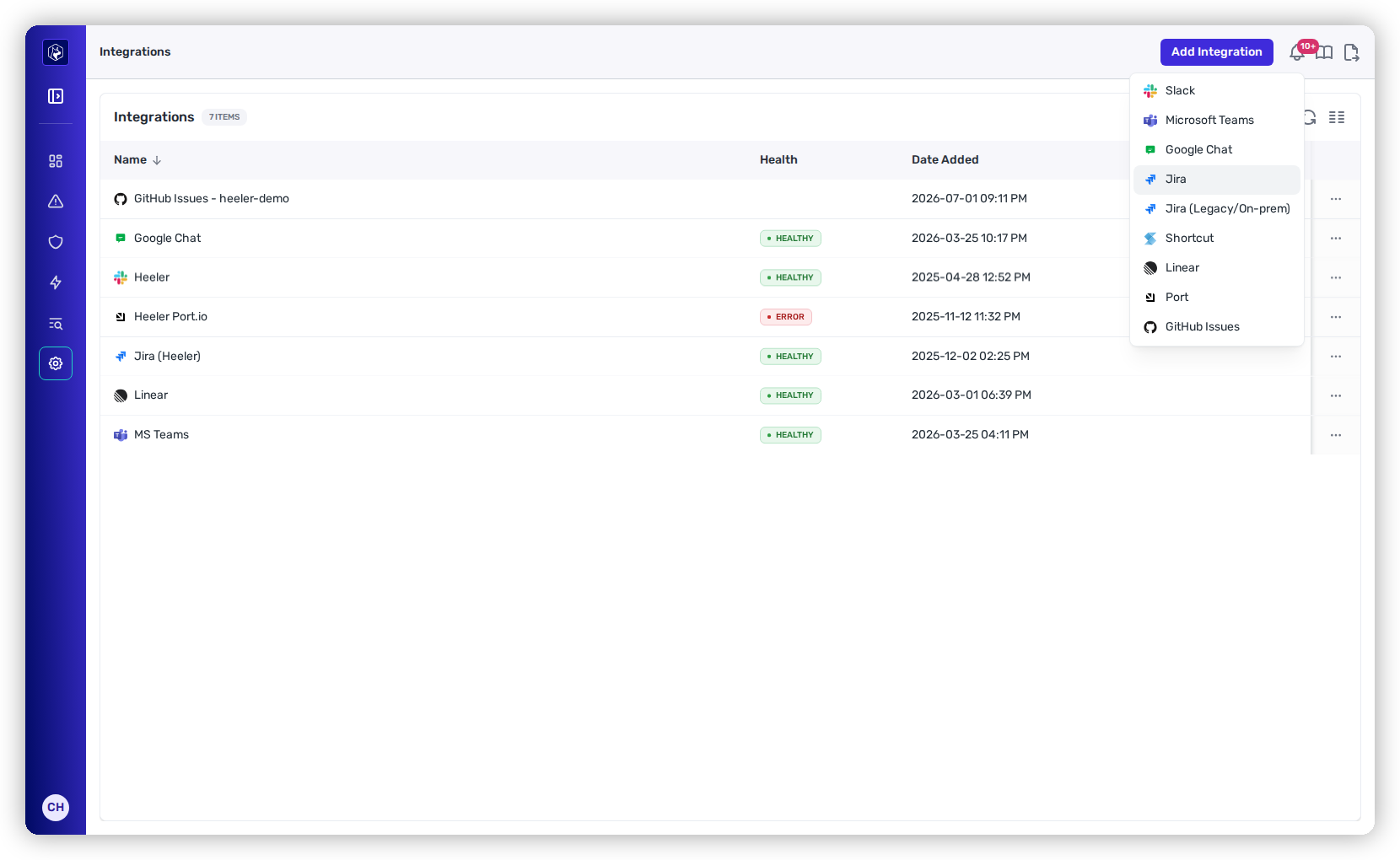The width and height of the screenshot is (1400, 860).
Task: Open the dashboard grid icon in sidebar
Action: pyautogui.click(x=56, y=161)
